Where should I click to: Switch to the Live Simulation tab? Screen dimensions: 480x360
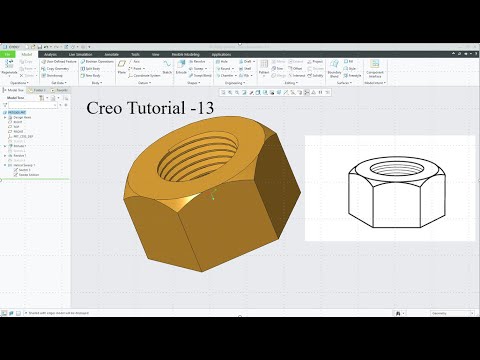(81, 54)
